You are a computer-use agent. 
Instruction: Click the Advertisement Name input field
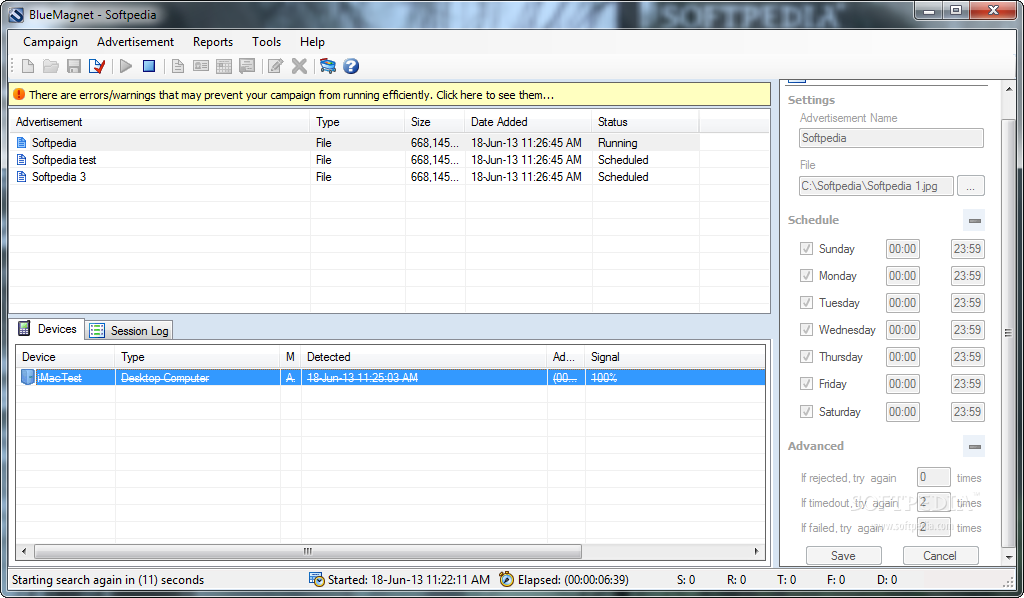891,138
